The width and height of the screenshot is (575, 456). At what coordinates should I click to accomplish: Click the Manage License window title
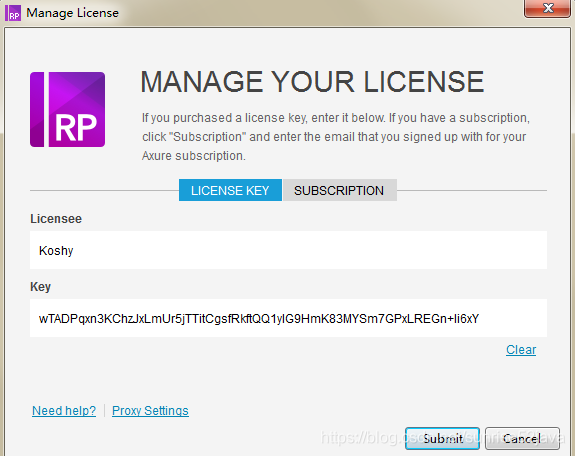coord(73,13)
